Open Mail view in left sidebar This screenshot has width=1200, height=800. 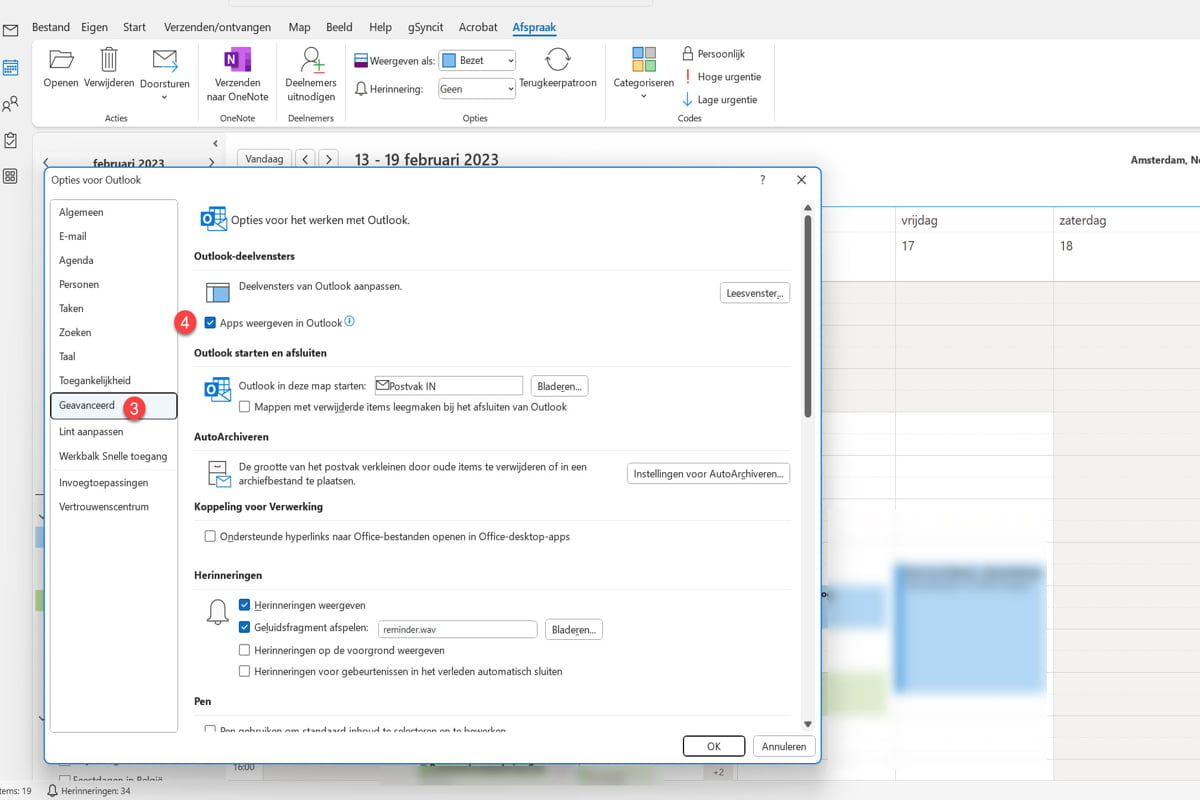point(10,31)
